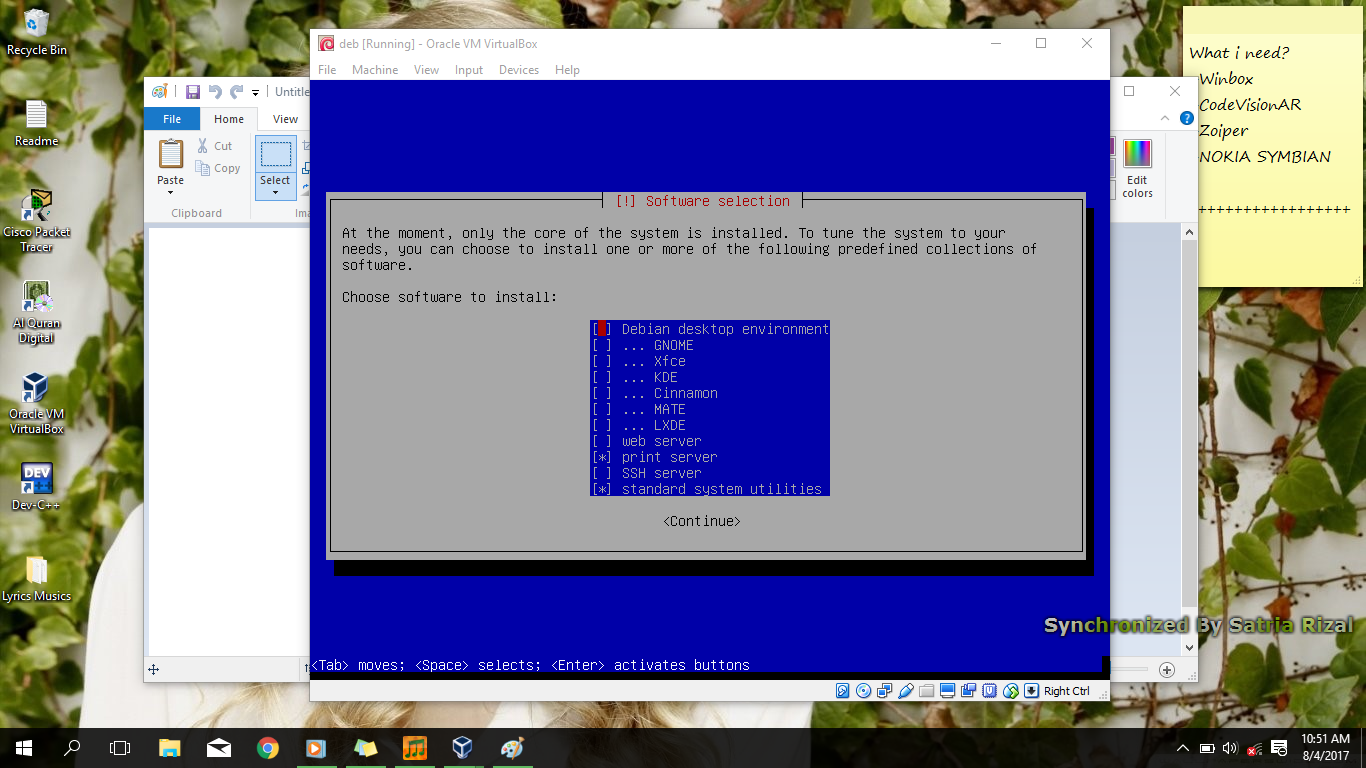1366x768 pixels.
Task: Select the Lyrics Musics folder on desktop
Action: tap(36, 579)
